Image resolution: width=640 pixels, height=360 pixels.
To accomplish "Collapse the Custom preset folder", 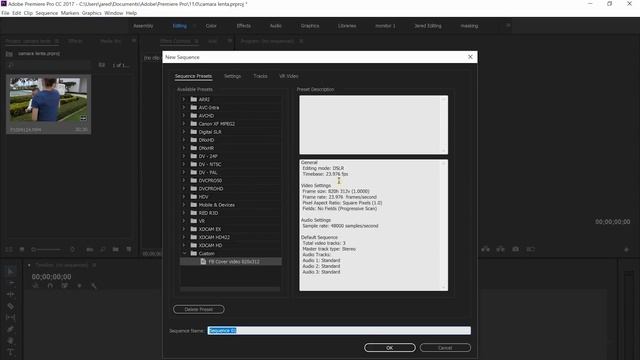I will pos(184,253).
